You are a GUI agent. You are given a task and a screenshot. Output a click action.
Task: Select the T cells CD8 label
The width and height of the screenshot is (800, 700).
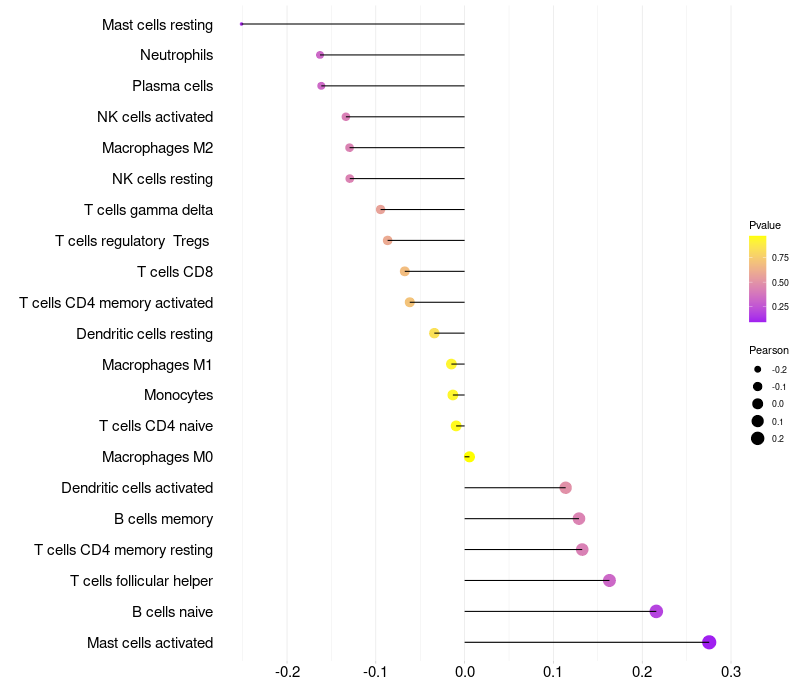click(x=175, y=271)
